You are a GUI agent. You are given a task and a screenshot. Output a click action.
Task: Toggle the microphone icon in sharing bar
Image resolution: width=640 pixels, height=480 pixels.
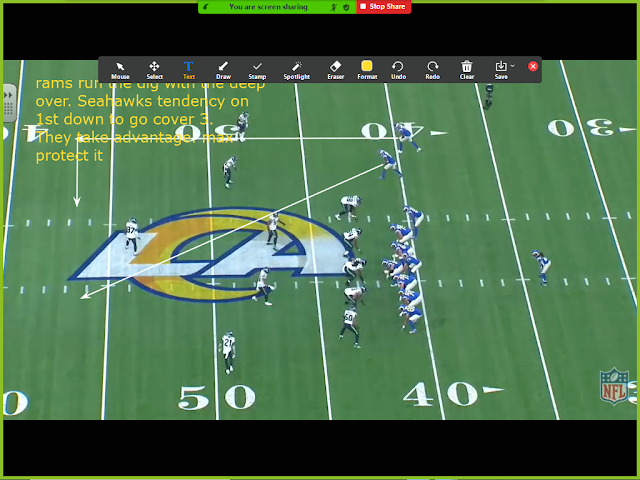(x=333, y=7)
